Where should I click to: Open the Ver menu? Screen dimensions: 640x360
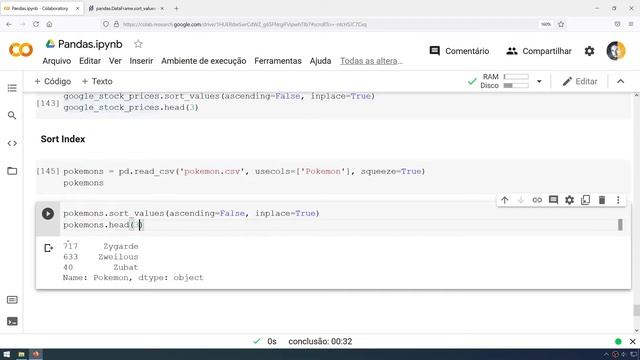tap(115, 61)
